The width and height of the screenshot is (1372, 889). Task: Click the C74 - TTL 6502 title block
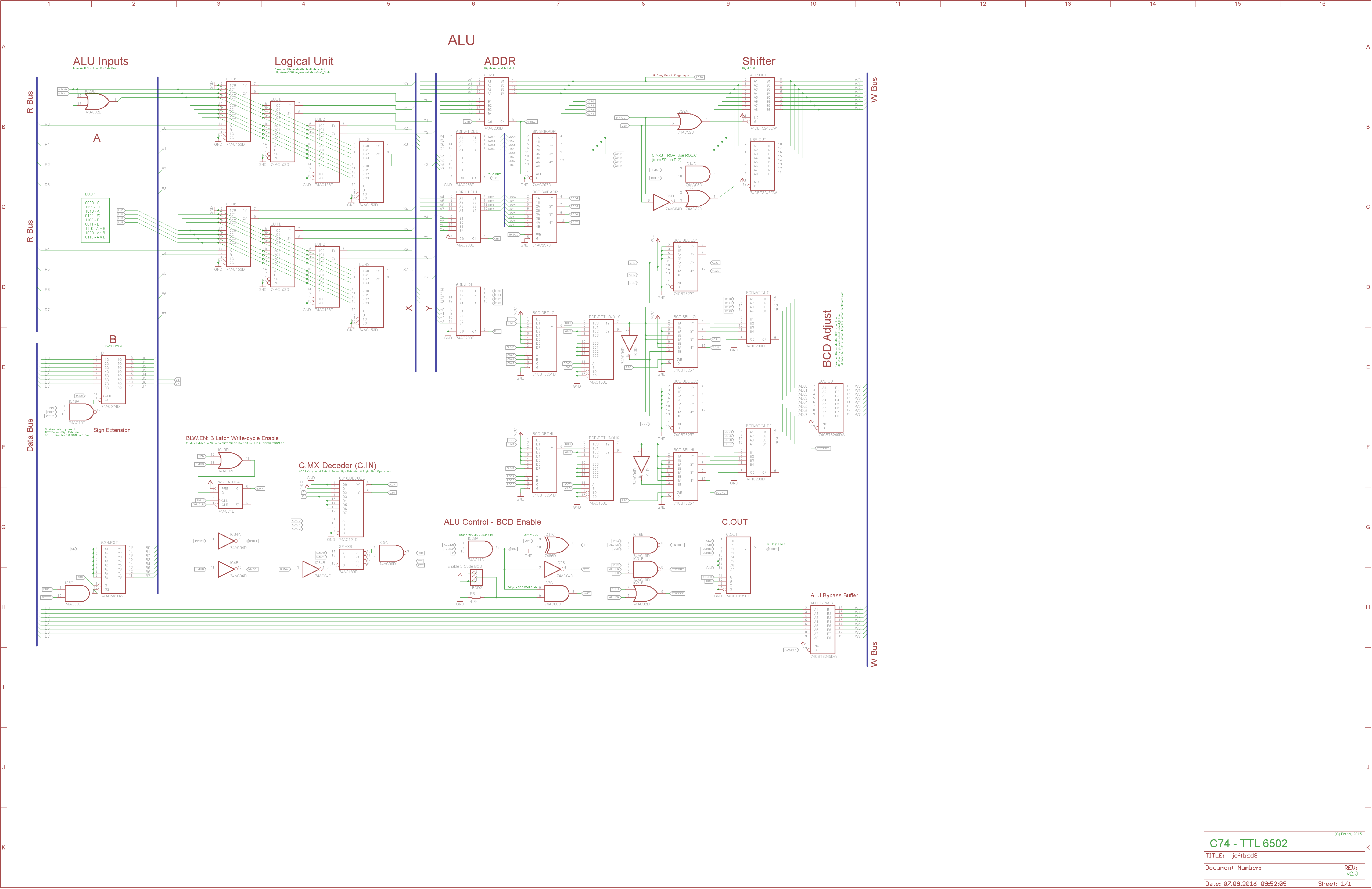pos(1248,843)
